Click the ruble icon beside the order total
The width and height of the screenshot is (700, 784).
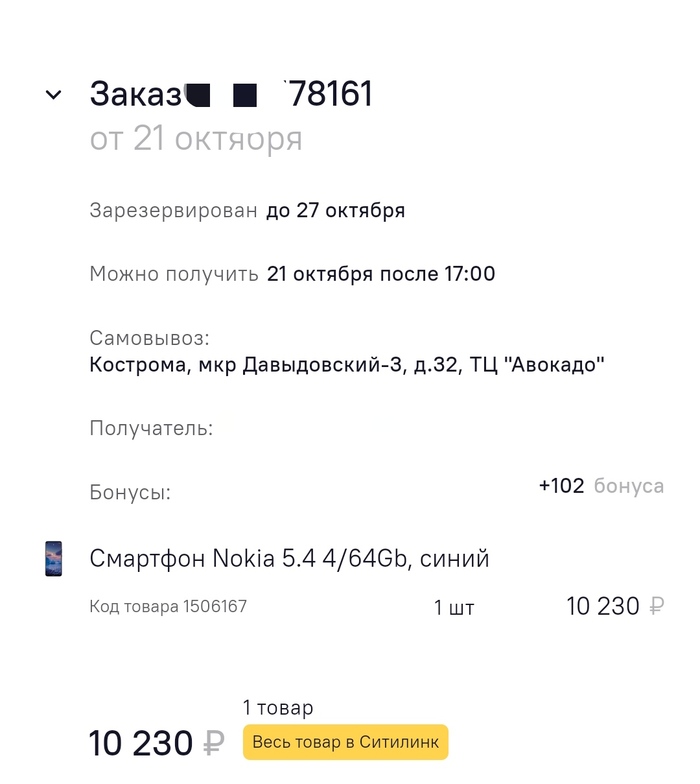click(214, 744)
